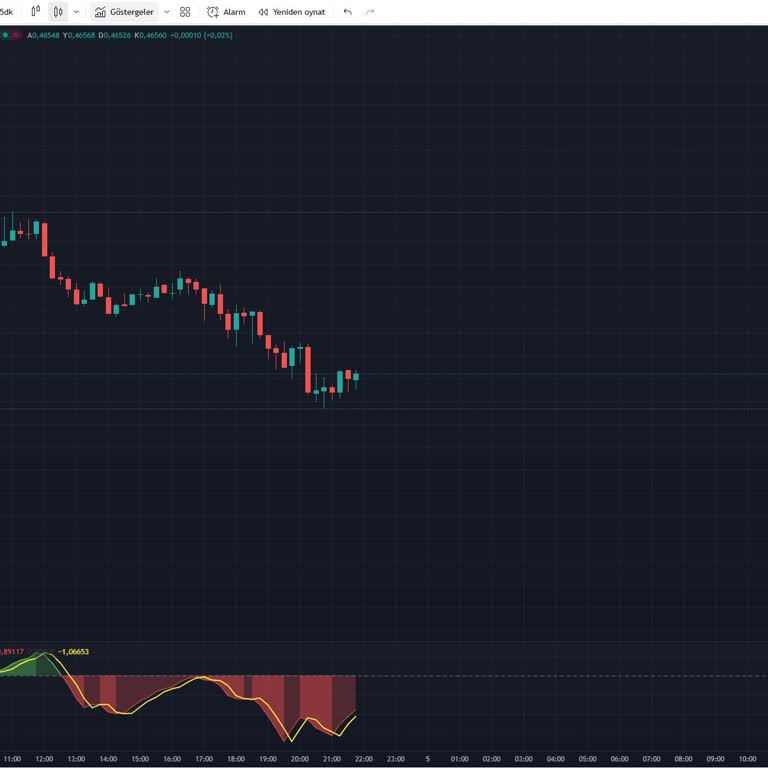Viewport: 768px width, 768px height.
Task: Click the 23:00 time axis label
Action: point(396,759)
